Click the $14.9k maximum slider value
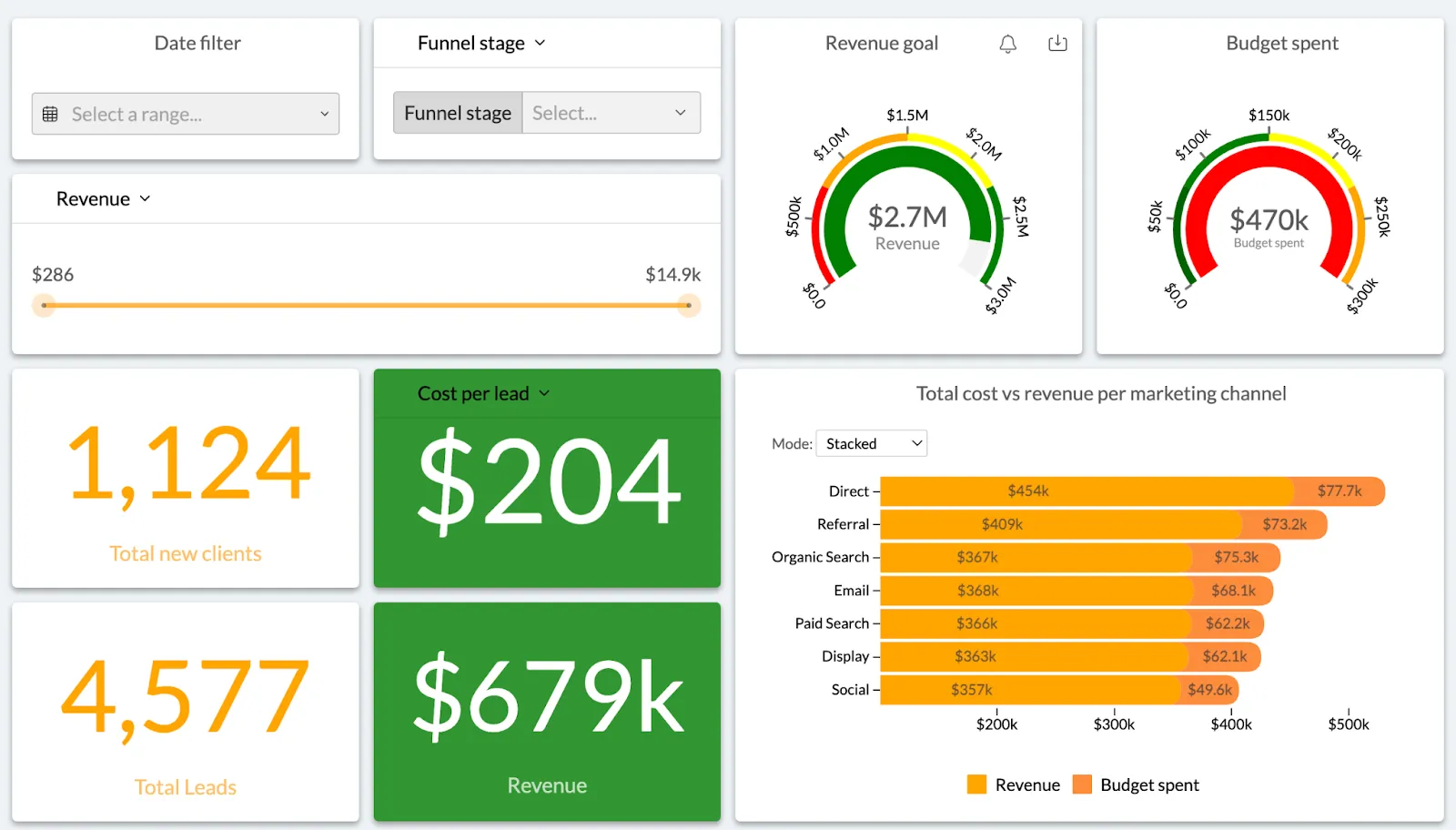 click(x=672, y=274)
